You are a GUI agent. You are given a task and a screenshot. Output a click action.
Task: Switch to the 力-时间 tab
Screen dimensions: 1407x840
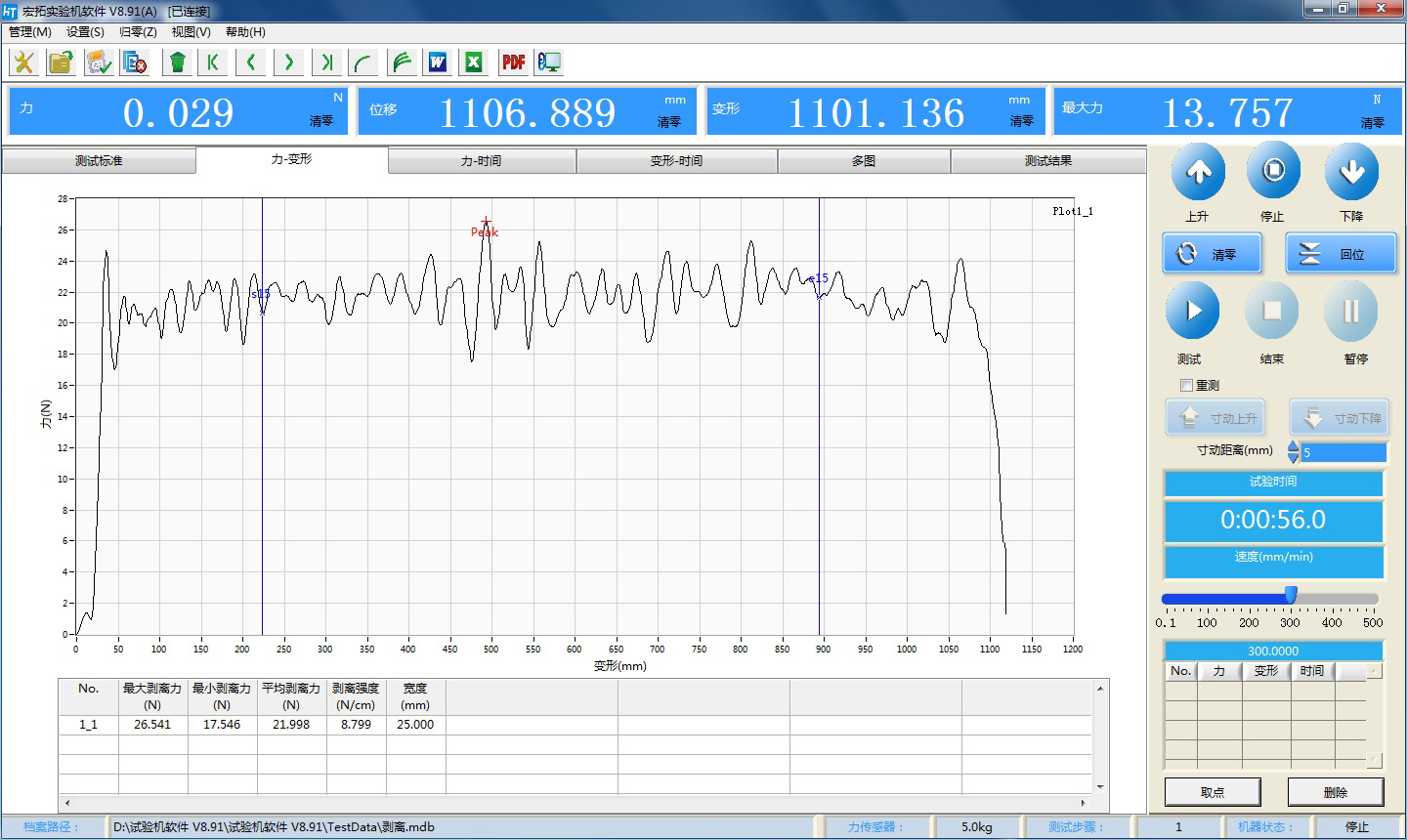tap(481, 161)
